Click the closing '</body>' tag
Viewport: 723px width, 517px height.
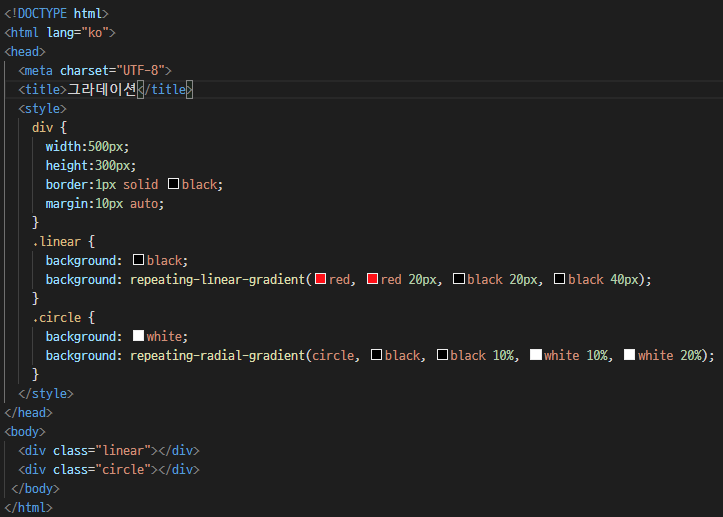tap(36, 488)
